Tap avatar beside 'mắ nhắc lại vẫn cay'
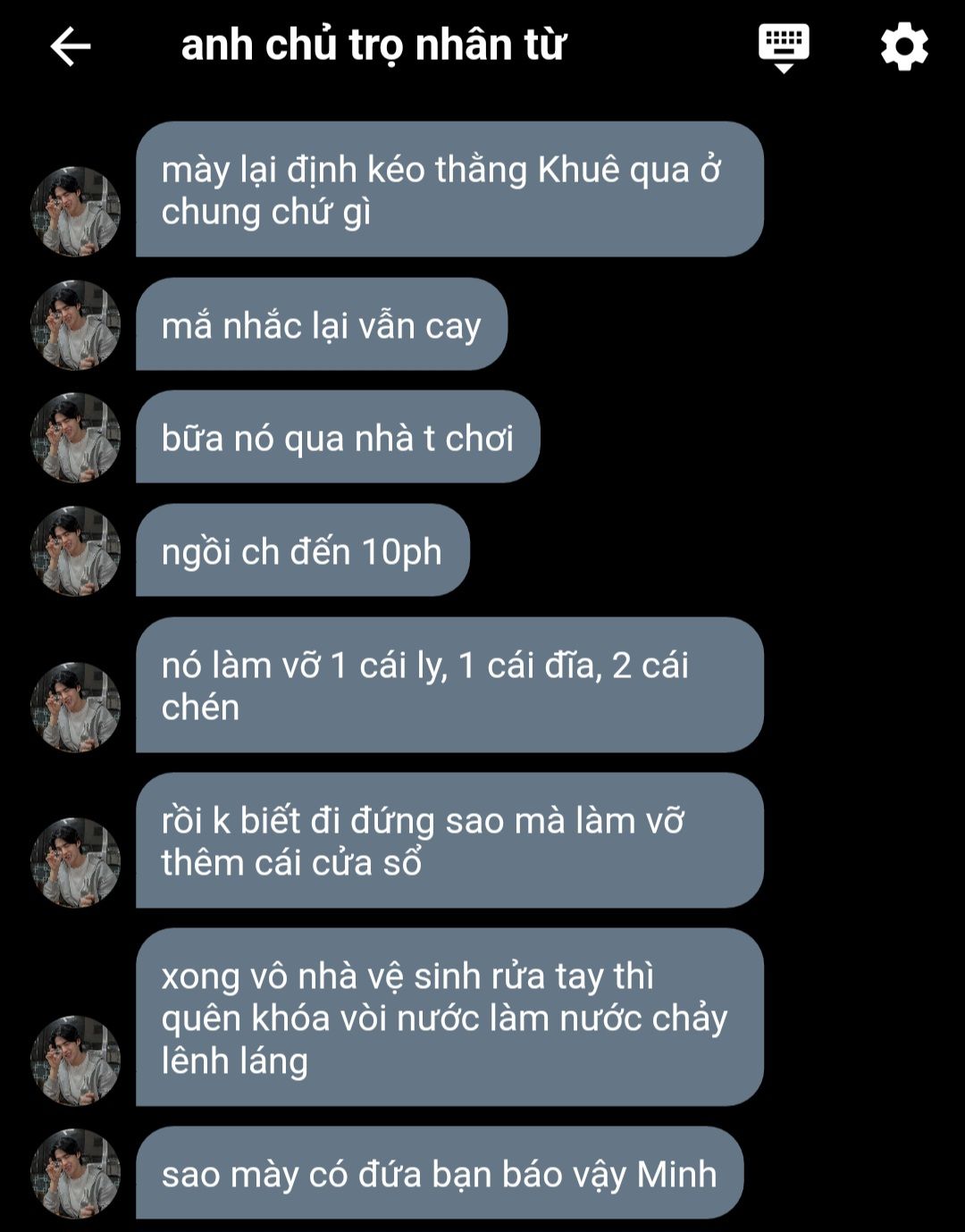 point(76,324)
